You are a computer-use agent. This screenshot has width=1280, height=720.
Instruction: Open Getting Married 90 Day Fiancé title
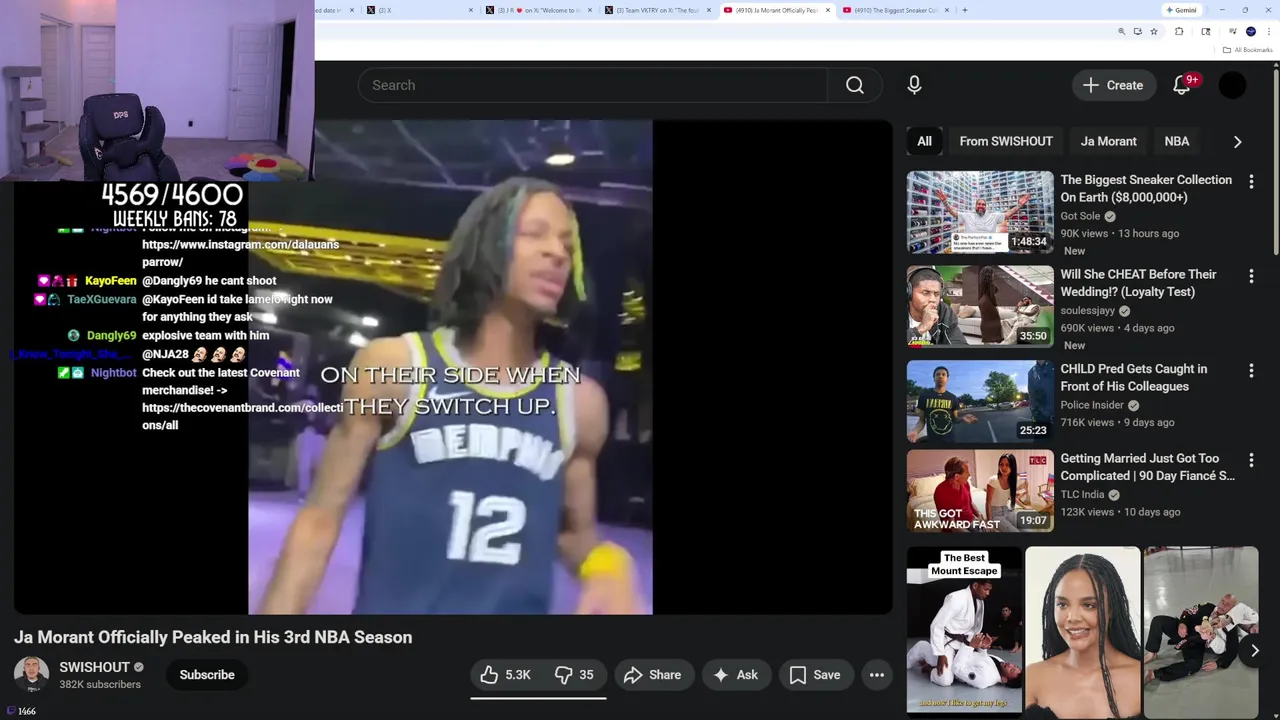tap(1147, 467)
